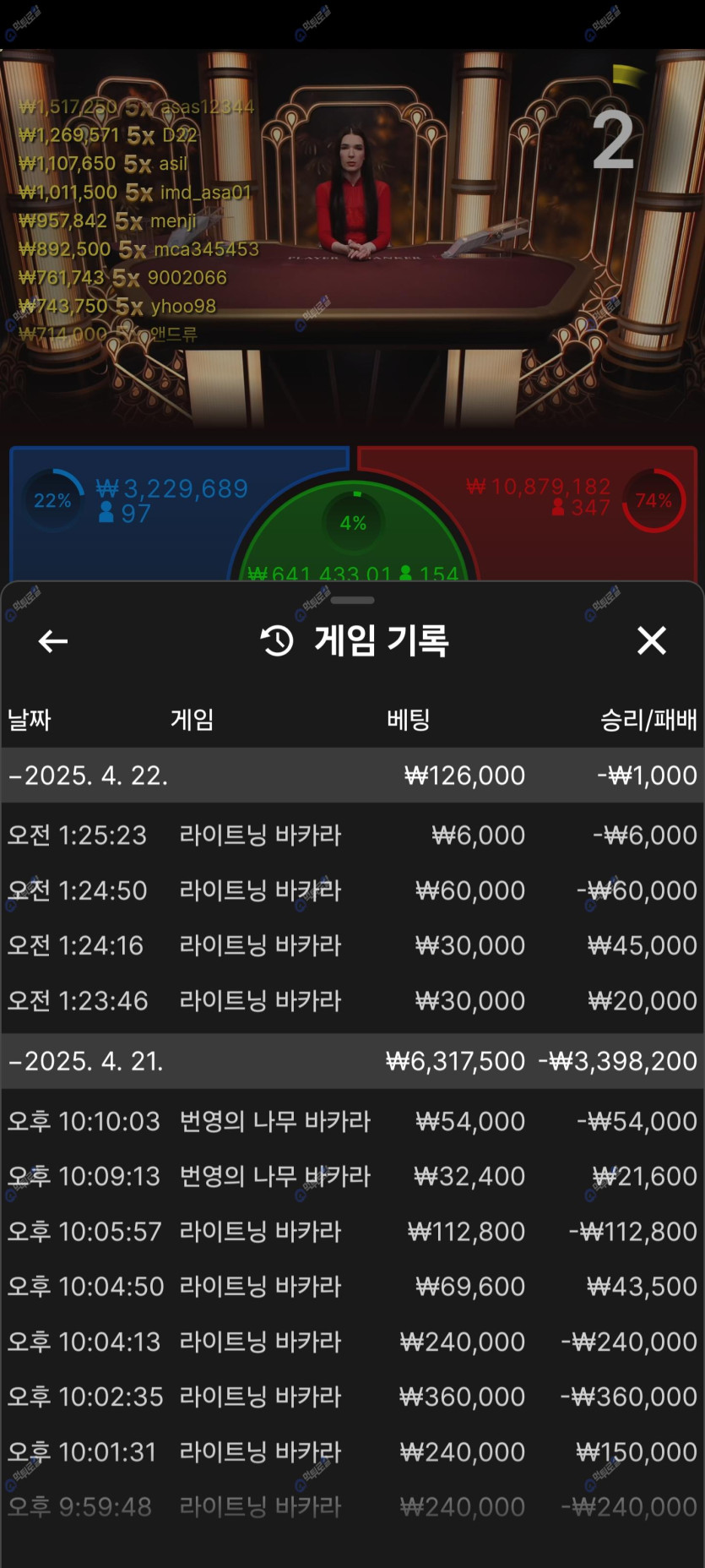Tap the back arrow in game history
The width and height of the screenshot is (705, 1568).
coord(53,641)
